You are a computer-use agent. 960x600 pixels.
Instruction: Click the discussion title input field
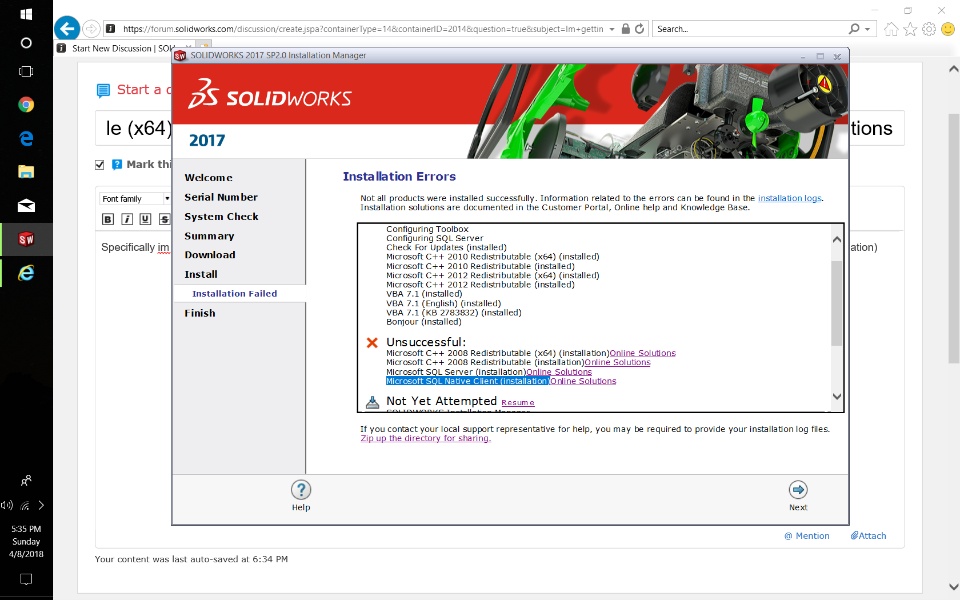coord(500,128)
